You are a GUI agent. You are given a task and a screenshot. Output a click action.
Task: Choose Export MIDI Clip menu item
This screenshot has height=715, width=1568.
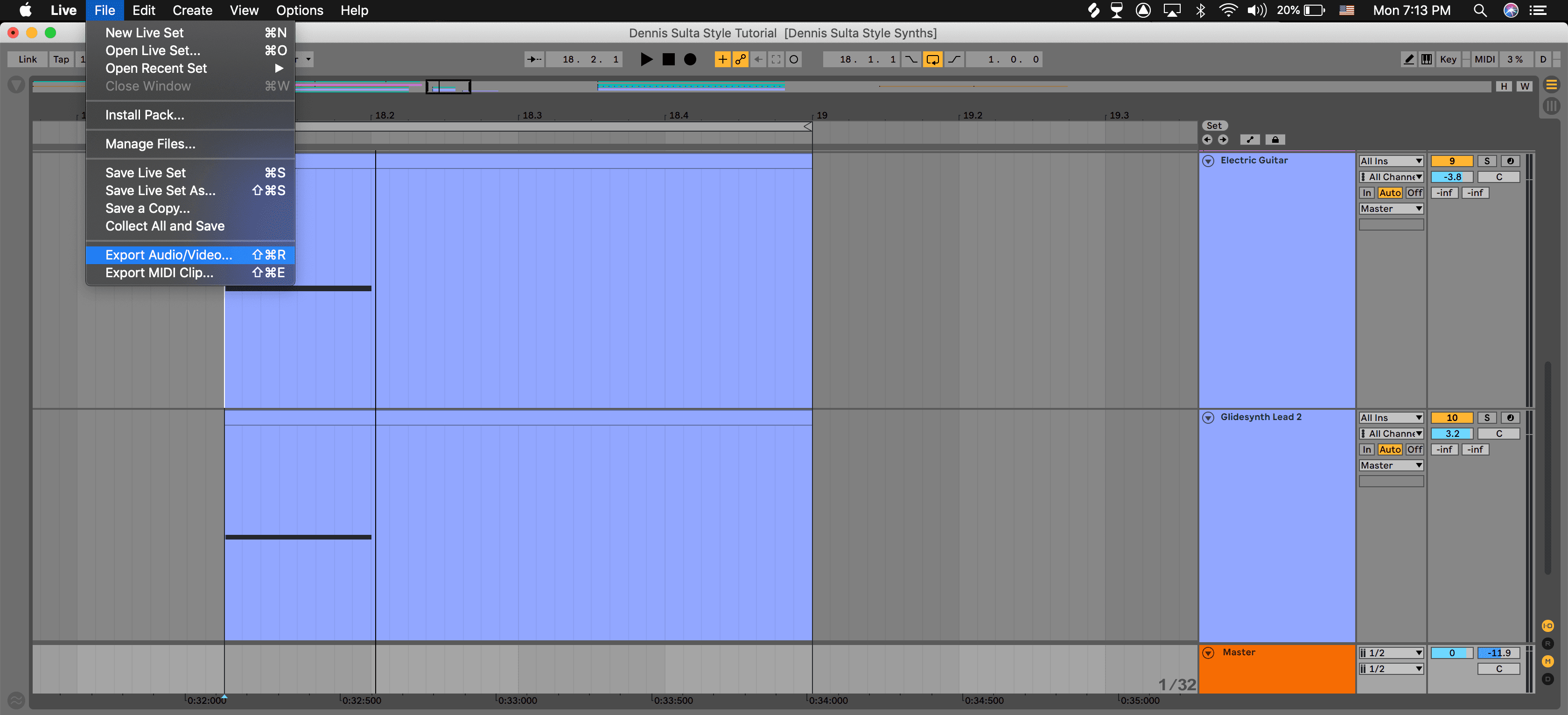click(190, 272)
